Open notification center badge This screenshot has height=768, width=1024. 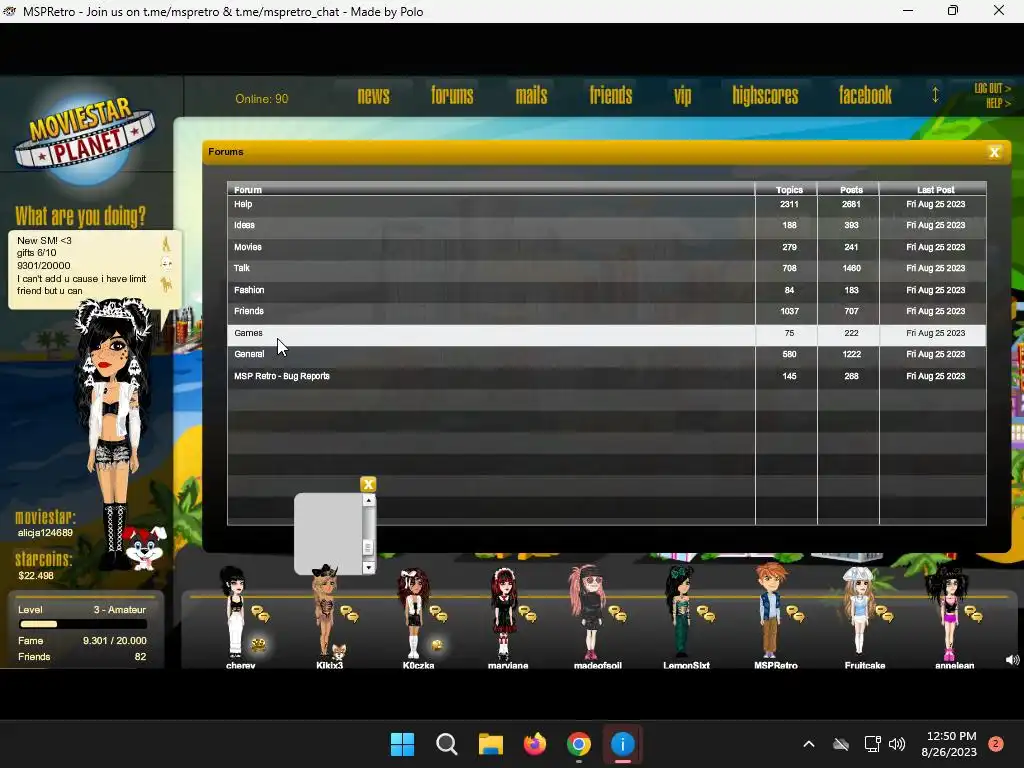coord(996,744)
